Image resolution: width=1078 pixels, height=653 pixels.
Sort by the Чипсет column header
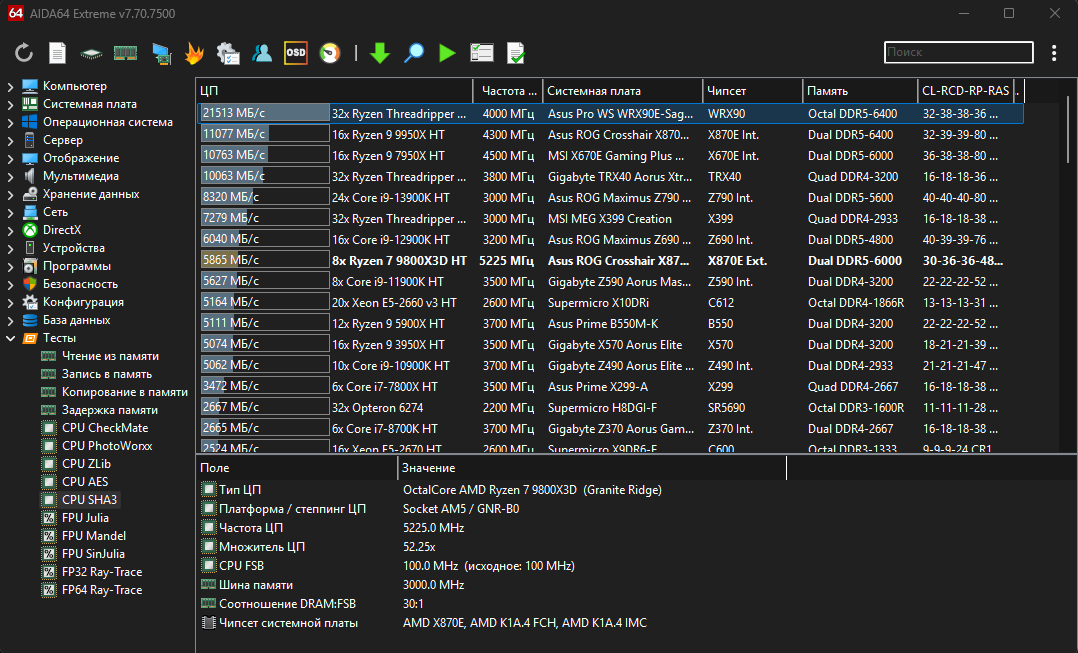point(753,91)
